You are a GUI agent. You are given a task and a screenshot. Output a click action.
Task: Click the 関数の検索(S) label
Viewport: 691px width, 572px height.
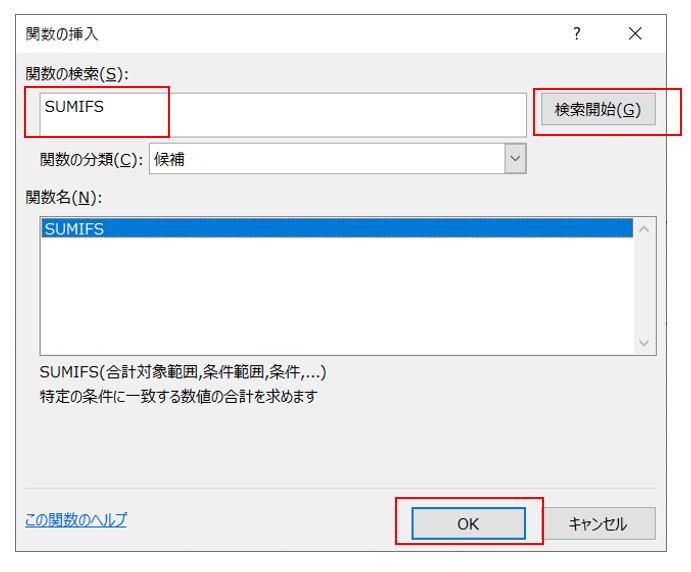click(x=77, y=74)
